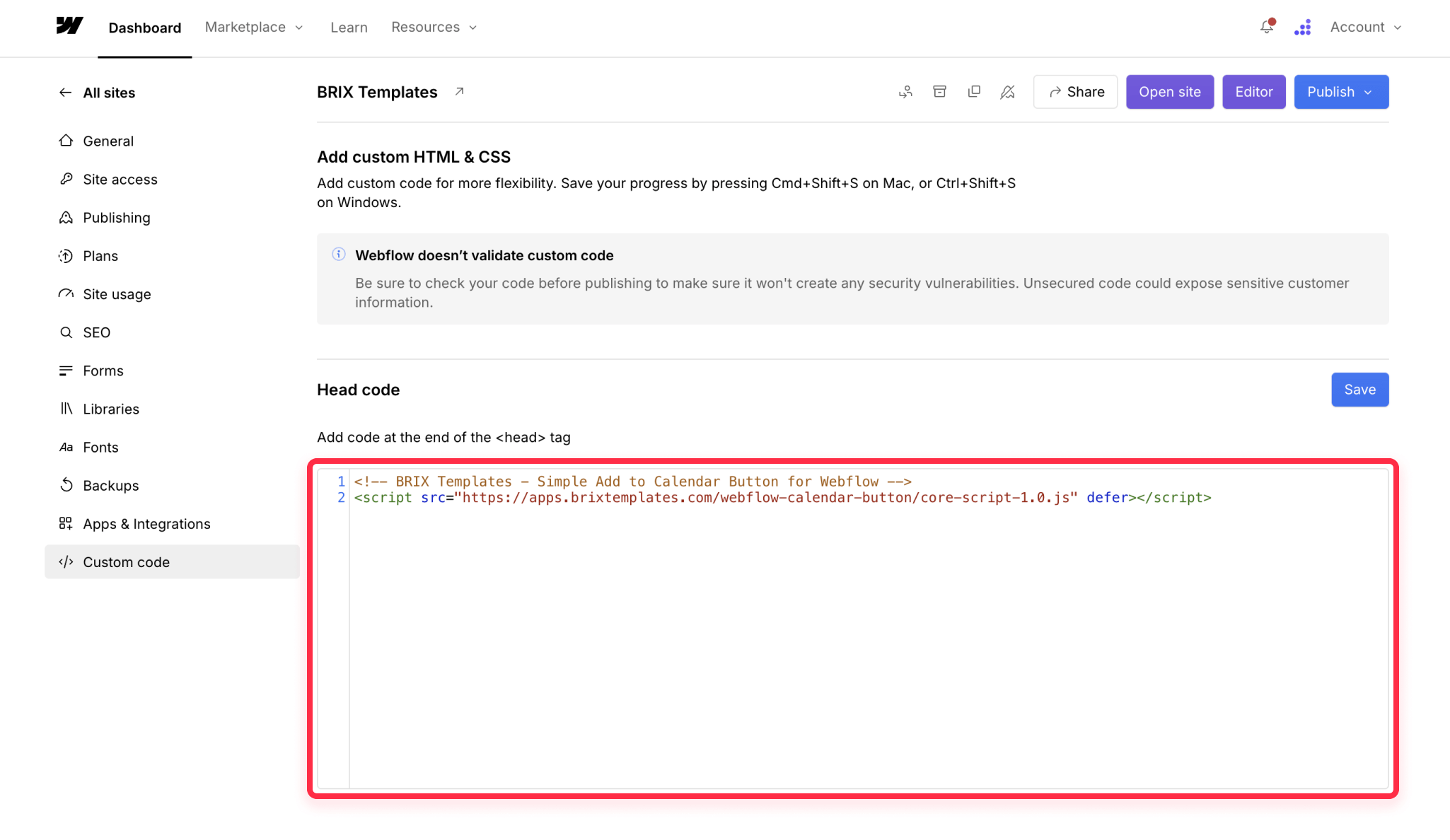Click the unpublish rocket icon

click(x=1008, y=92)
